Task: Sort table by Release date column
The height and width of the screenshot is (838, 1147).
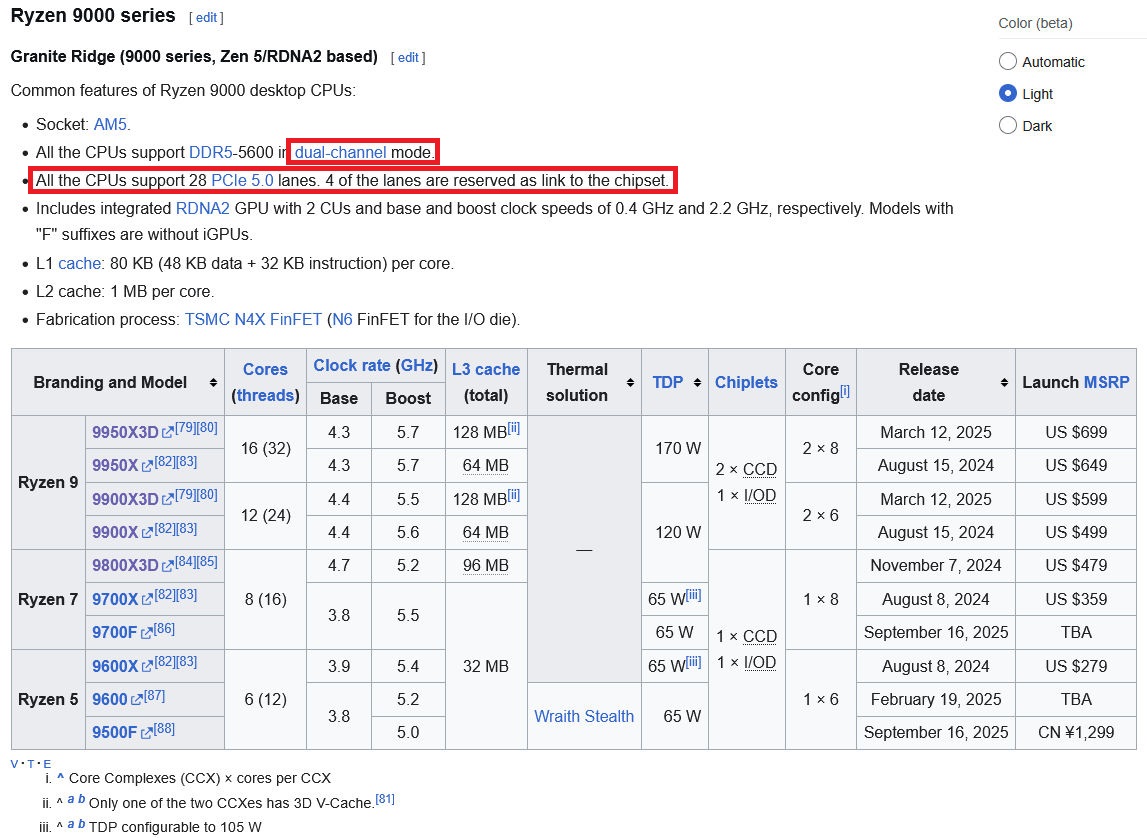Action: [x=1004, y=382]
